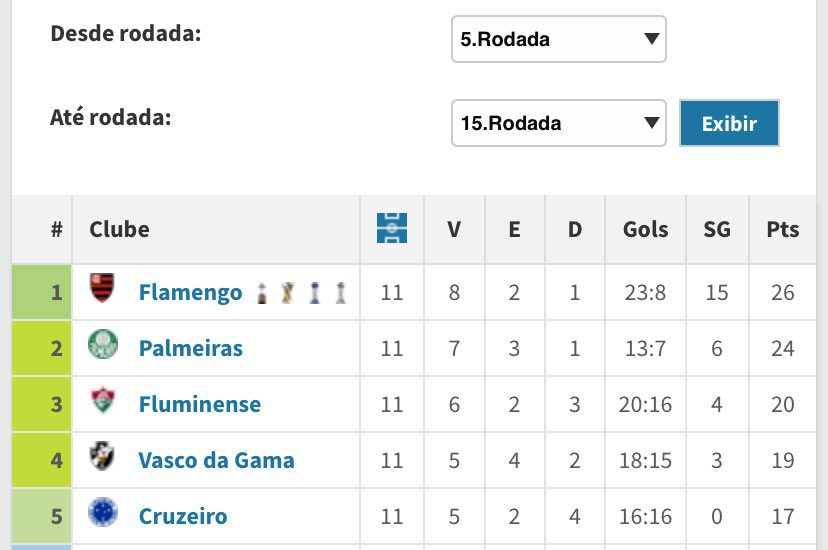Image resolution: width=828 pixels, height=550 pixels.
Task: Click the Flamengo club crest icon
Action: tap(102, 287)
